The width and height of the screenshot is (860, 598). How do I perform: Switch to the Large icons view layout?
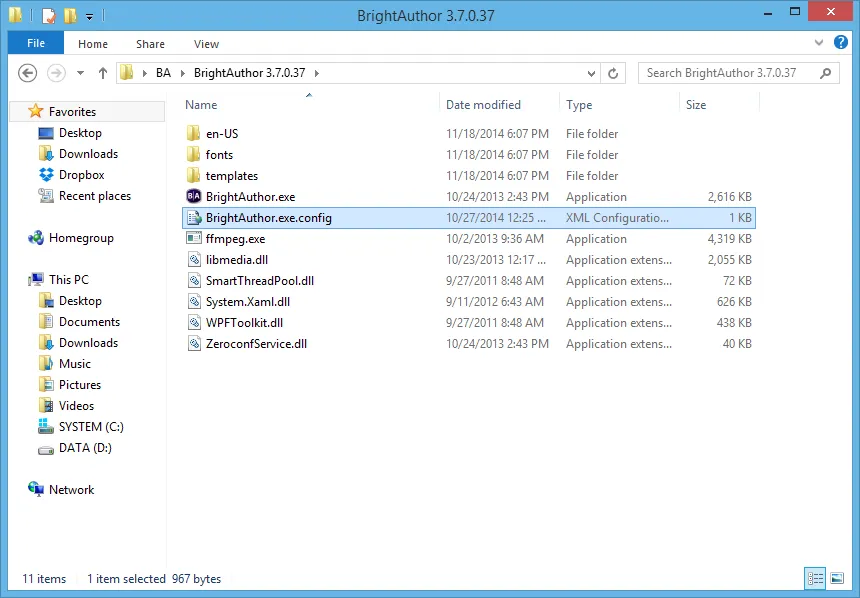(837, 578)
